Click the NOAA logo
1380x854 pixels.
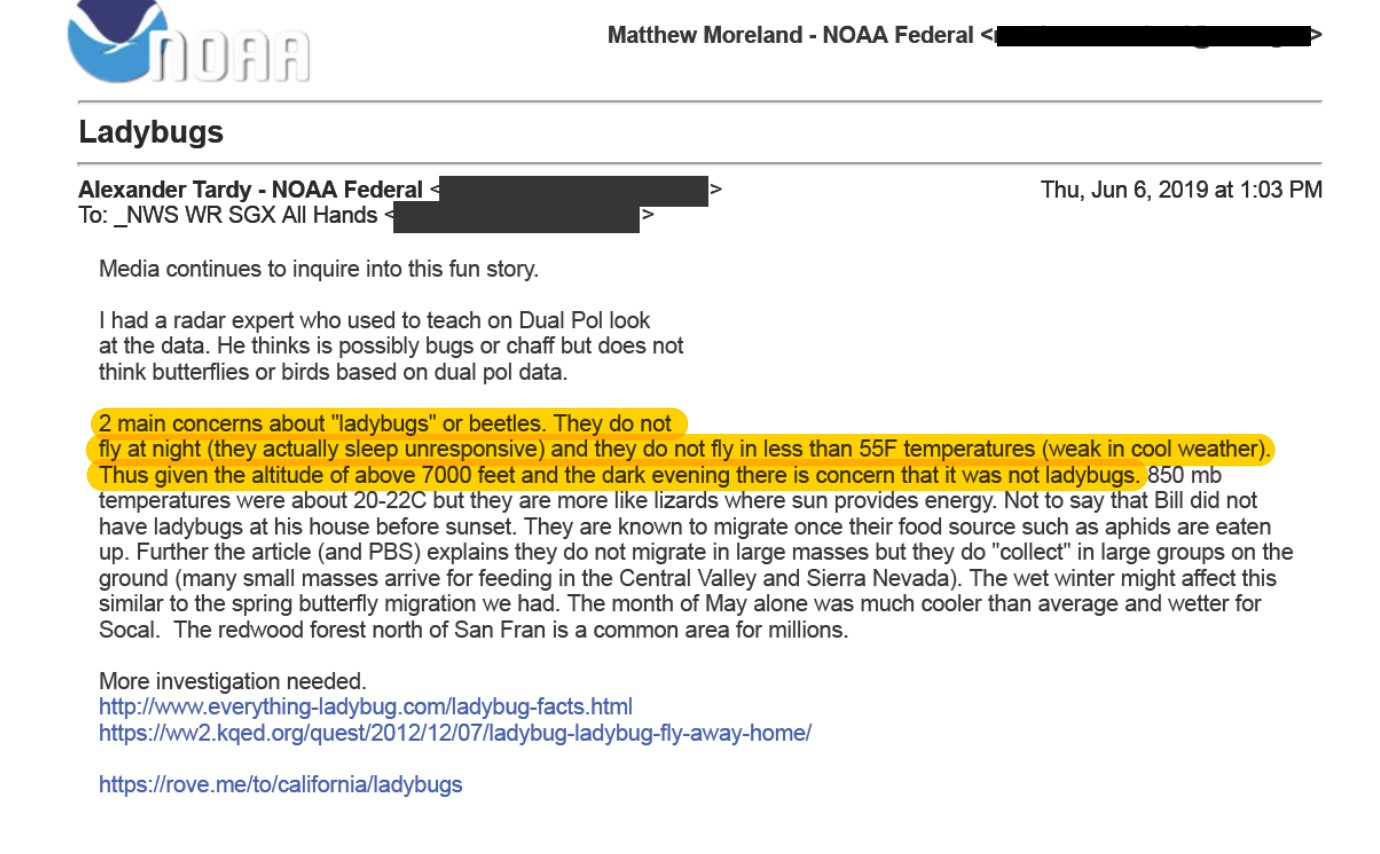tap(188, 42)
